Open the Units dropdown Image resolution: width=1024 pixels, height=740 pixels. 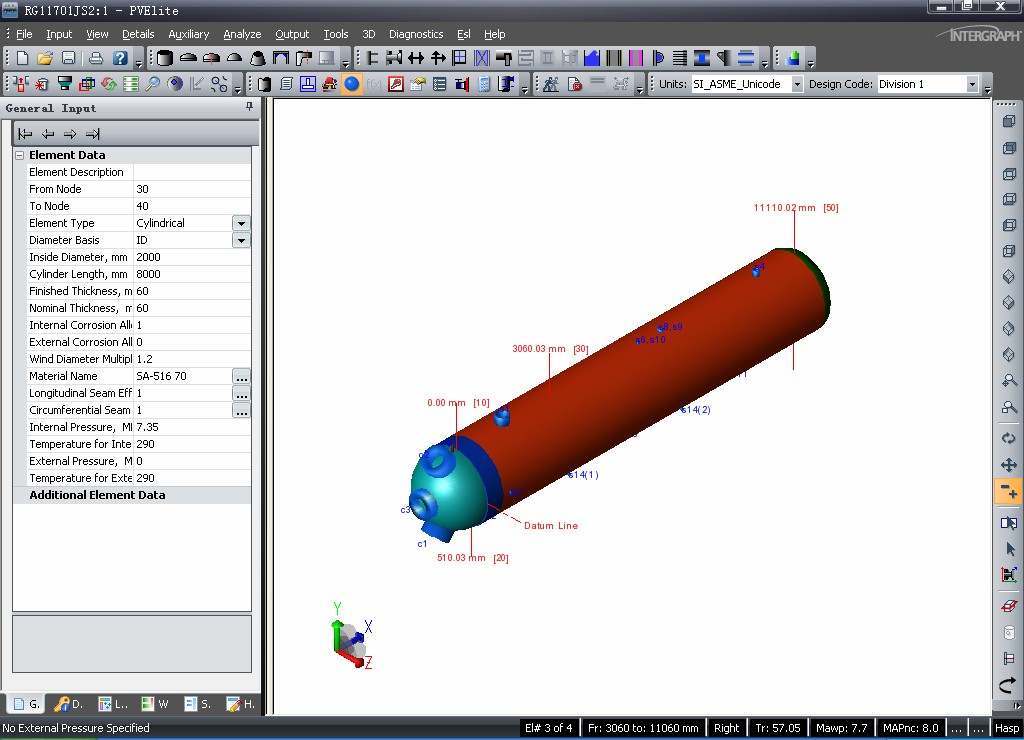pos(797,84)
